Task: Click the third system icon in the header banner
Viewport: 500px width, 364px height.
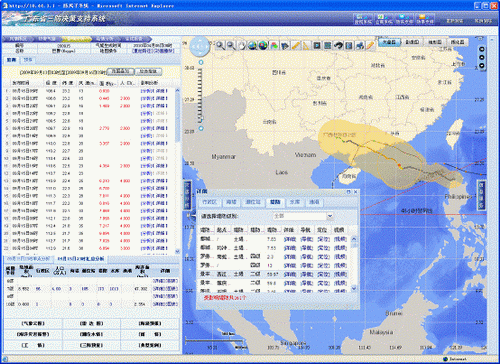Action: coord(404,19)
